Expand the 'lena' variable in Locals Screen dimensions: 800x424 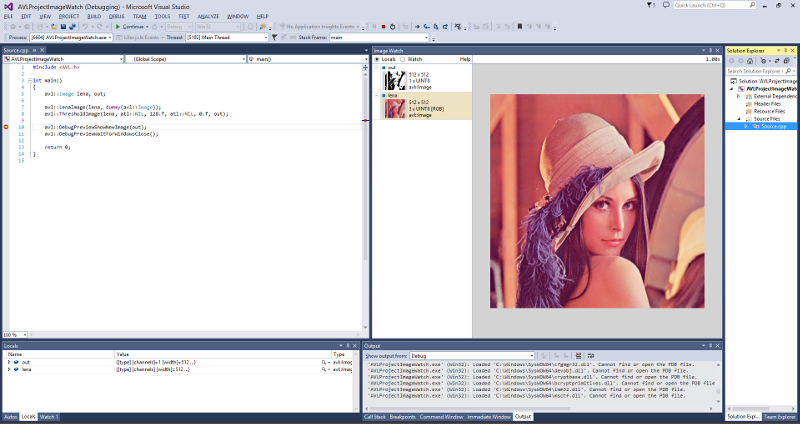9,370
